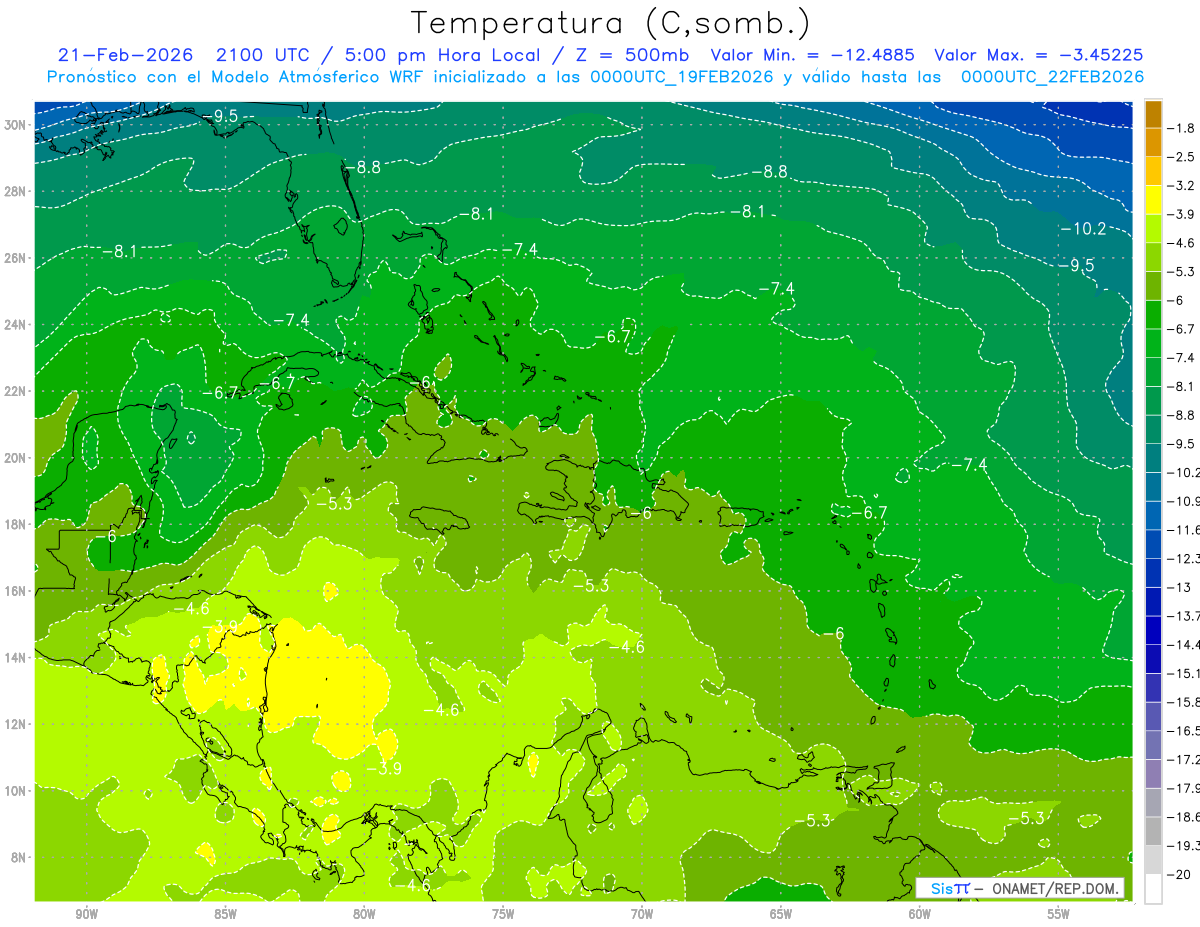The width and height of the screenshot is (1200, 927).
Task: Click the '30N' latitude axis label
Action: point(17,125)
